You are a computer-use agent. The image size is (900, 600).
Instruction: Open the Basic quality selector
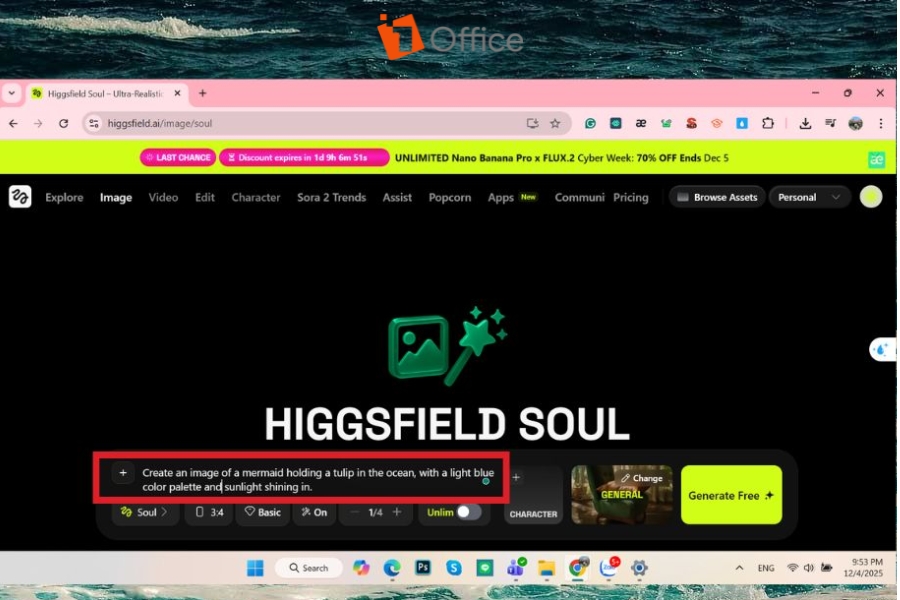pyautogui.click(x=263, y=512)
